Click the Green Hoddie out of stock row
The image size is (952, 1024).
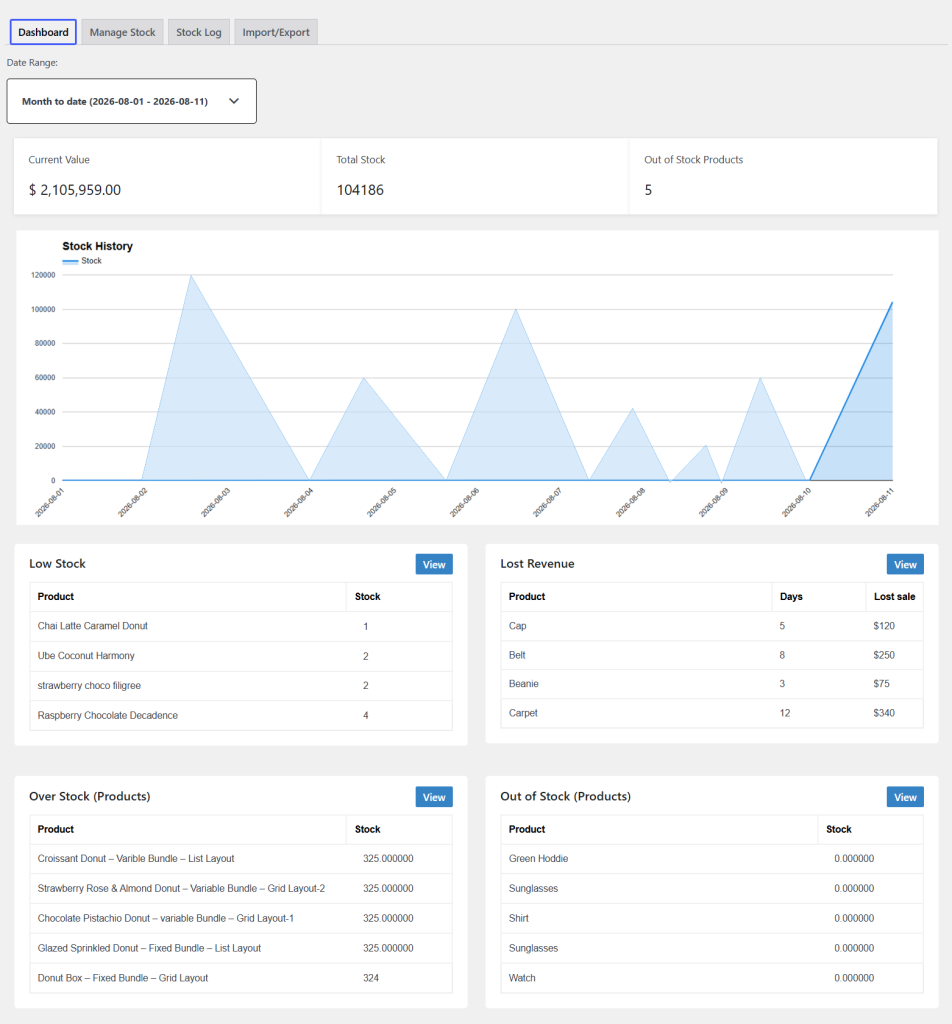[712, 859]
